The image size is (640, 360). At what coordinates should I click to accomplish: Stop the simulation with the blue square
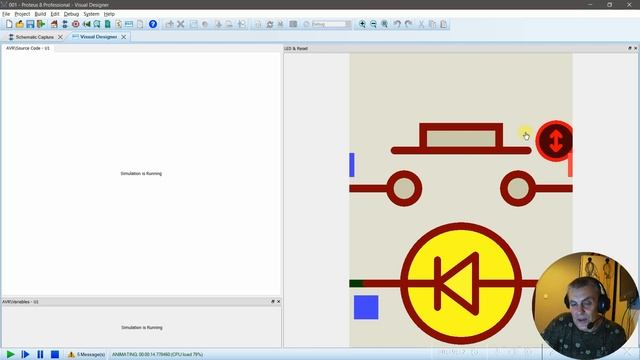[x=55, y=354]
